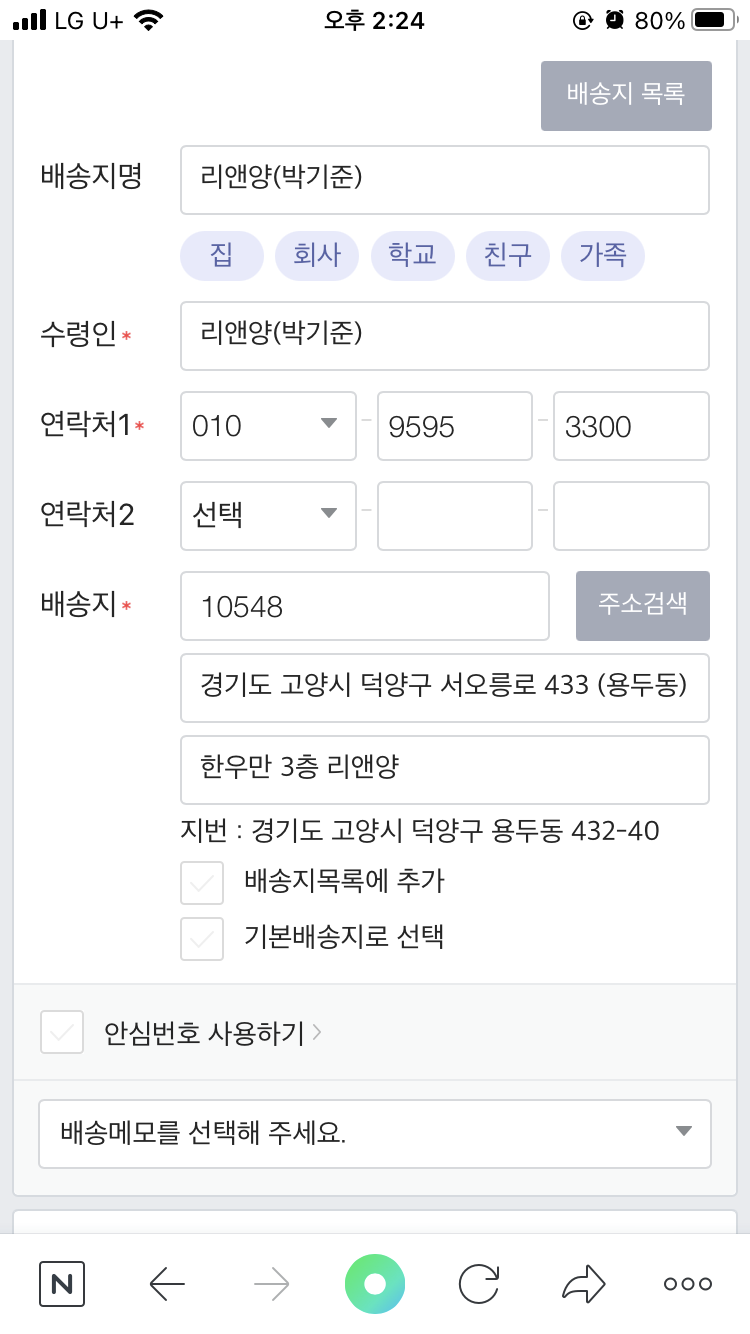Select the 가족 address label chip
750x1334 pixels.
coord(602,255)
